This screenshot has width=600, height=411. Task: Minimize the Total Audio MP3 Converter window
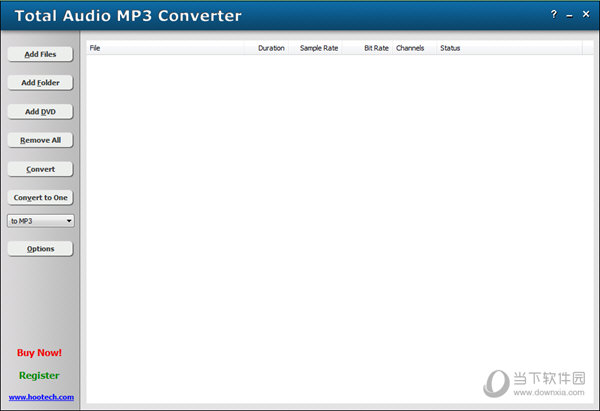[x=569, y=15]
